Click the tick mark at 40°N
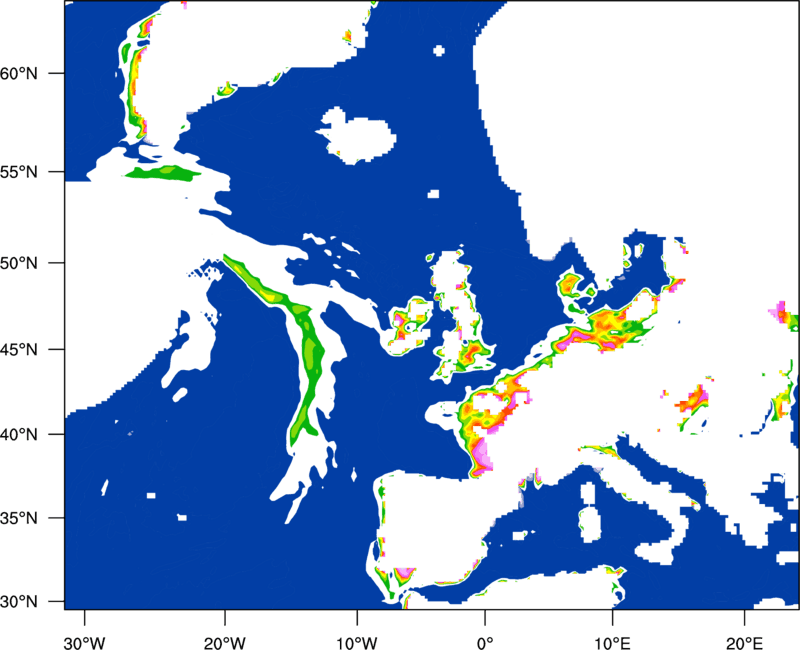This screenshot has height=650, width=800. [x=57, y=435]
